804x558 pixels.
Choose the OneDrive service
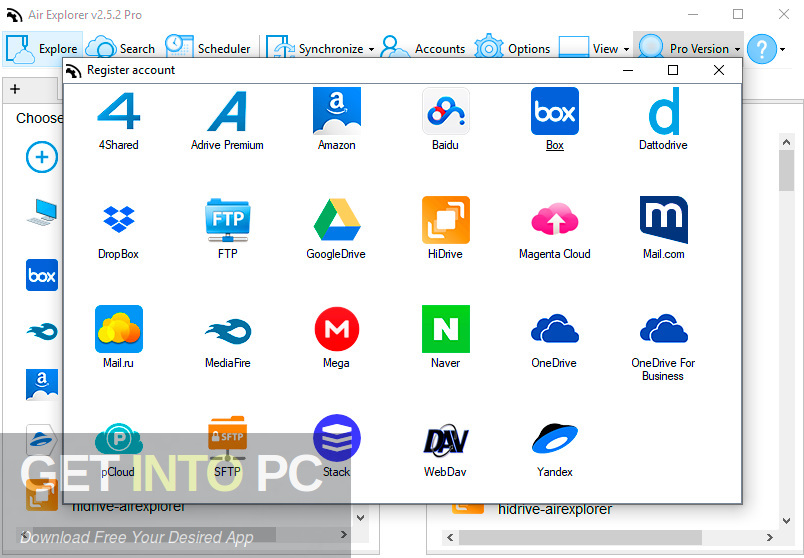[554, 337]
